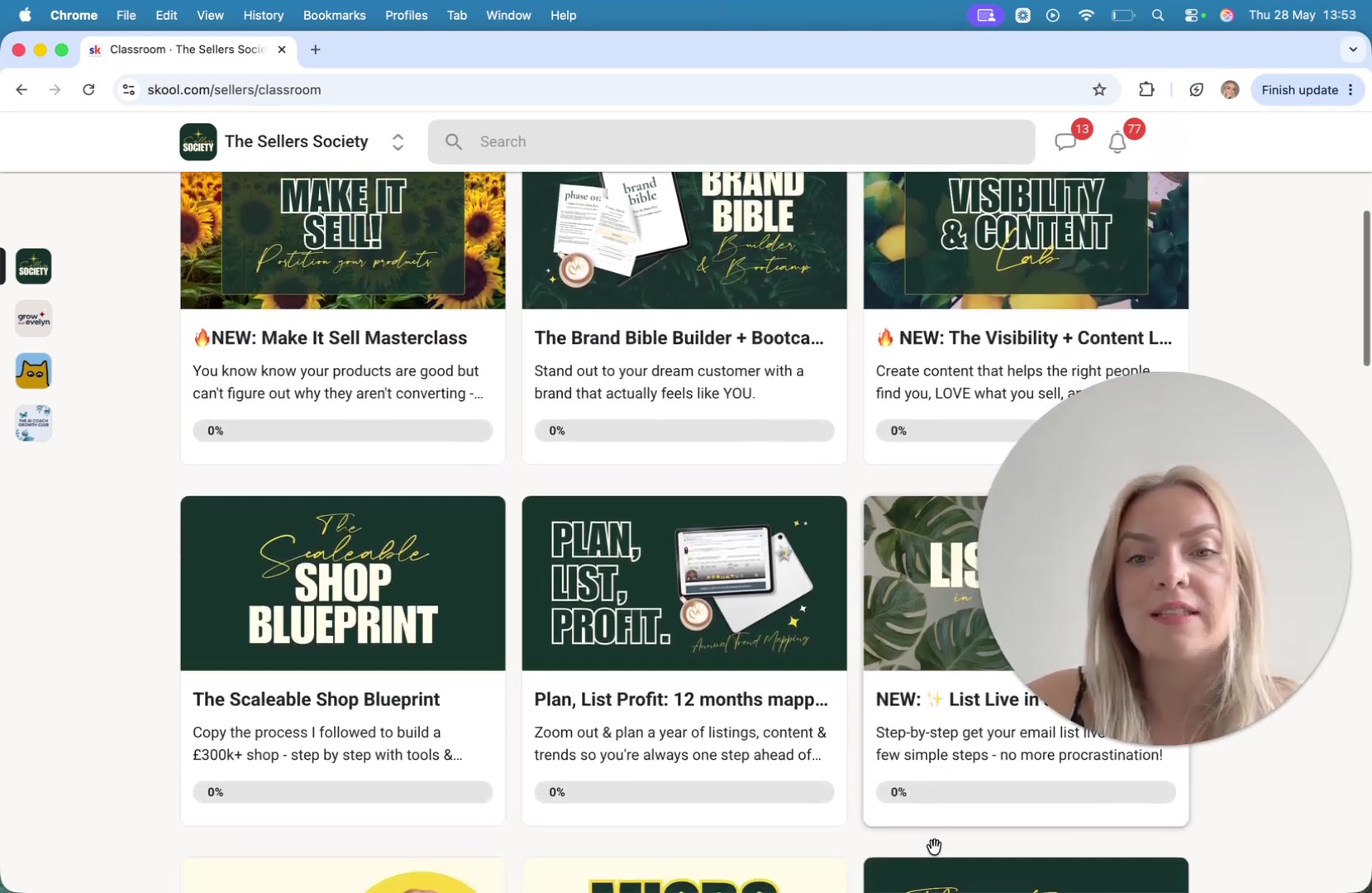This screenshot has width=1372, height=893.
Task: Click the magnifier icon in the search bar
Action: tap(454, 141)
